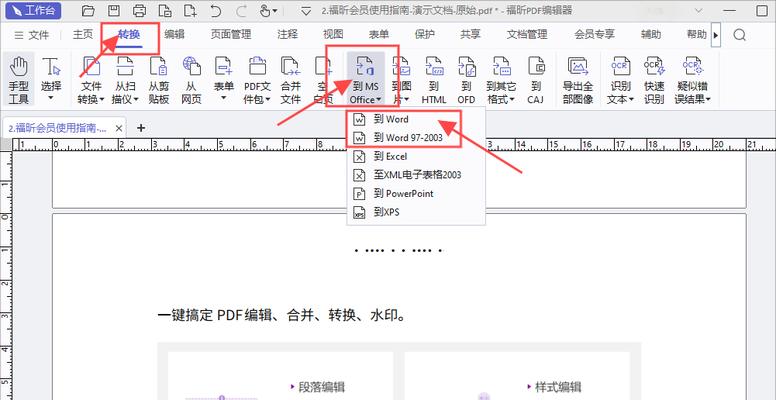Screen dimensions: 776x400
Task: Switch to the 注释 tab
Action: [x=288, y=34]
